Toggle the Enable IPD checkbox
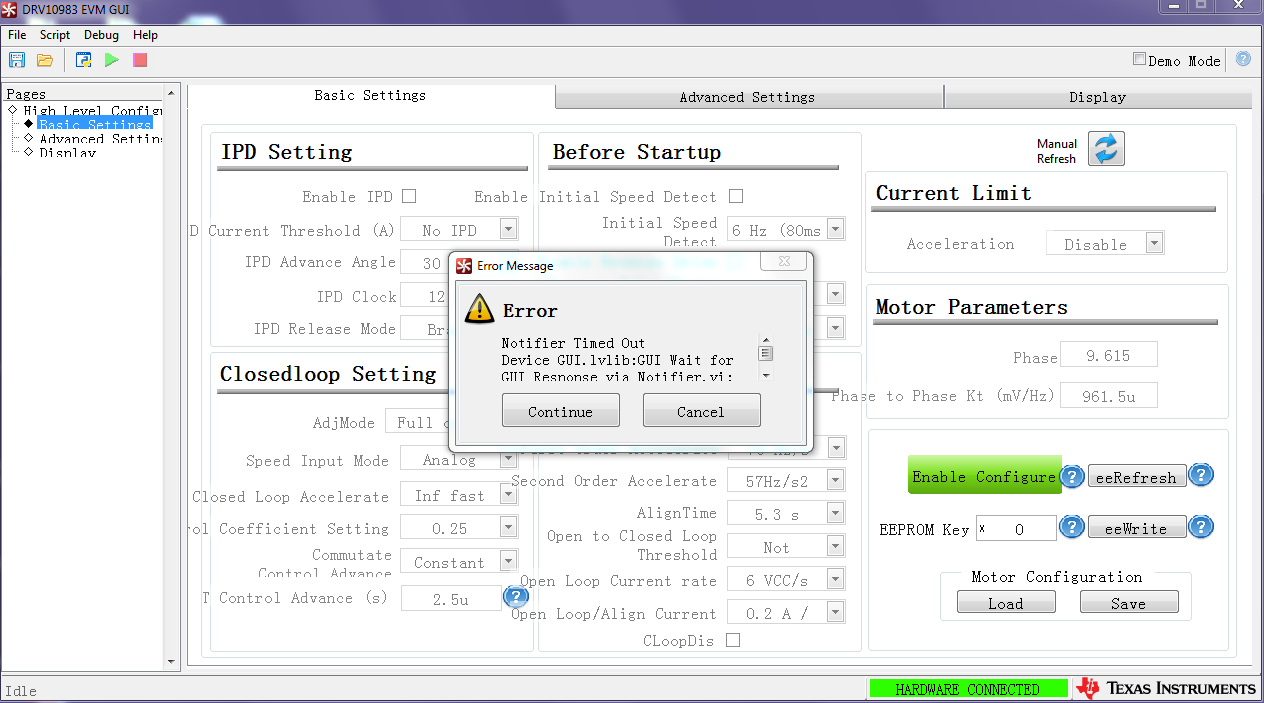The image size is (1264, 703). coord(409,196)
